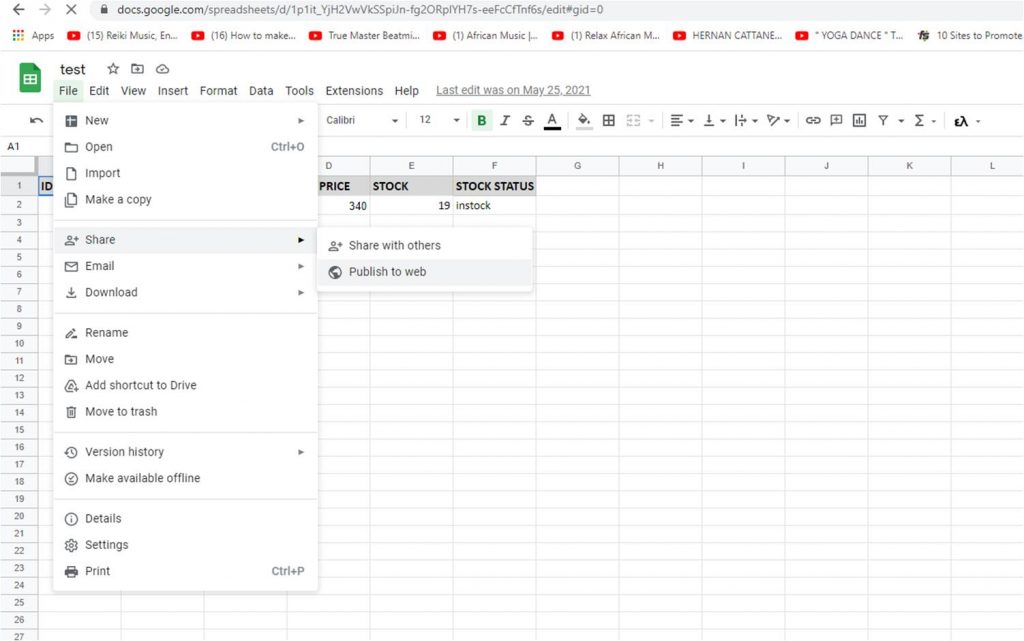Open the Insert menu
Image resolution: width=1024 pixels, height=641 pixels.
172,91
